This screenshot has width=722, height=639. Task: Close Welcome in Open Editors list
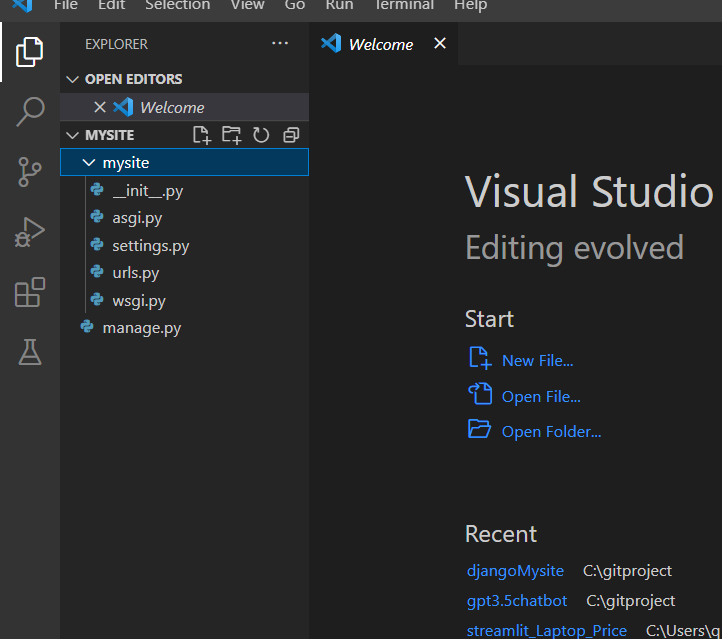pyautogui.click(x=99, y=107)
